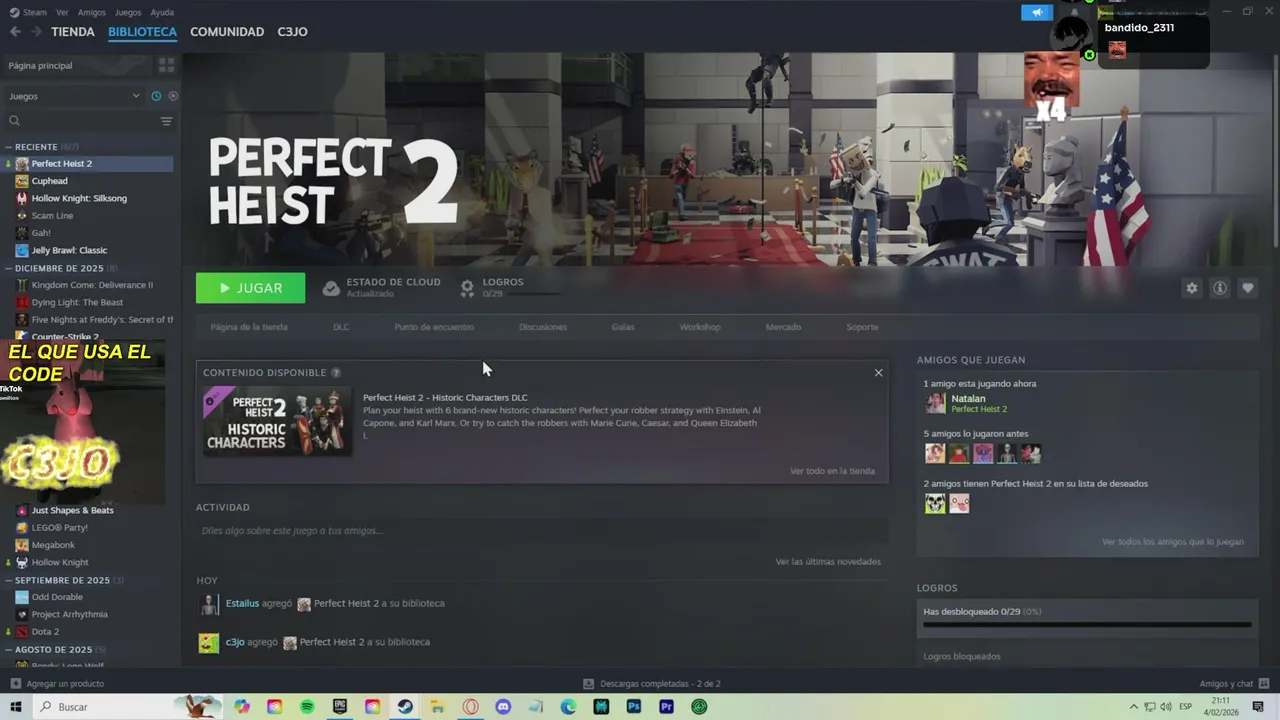Switch to the COMUNIDAD tab

(x=227, y=32)
